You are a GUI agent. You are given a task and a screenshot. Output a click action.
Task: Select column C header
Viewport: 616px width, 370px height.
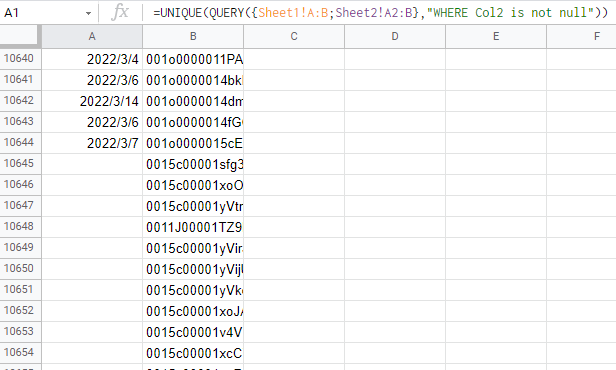pyautogui.click(x=294, y=37)
